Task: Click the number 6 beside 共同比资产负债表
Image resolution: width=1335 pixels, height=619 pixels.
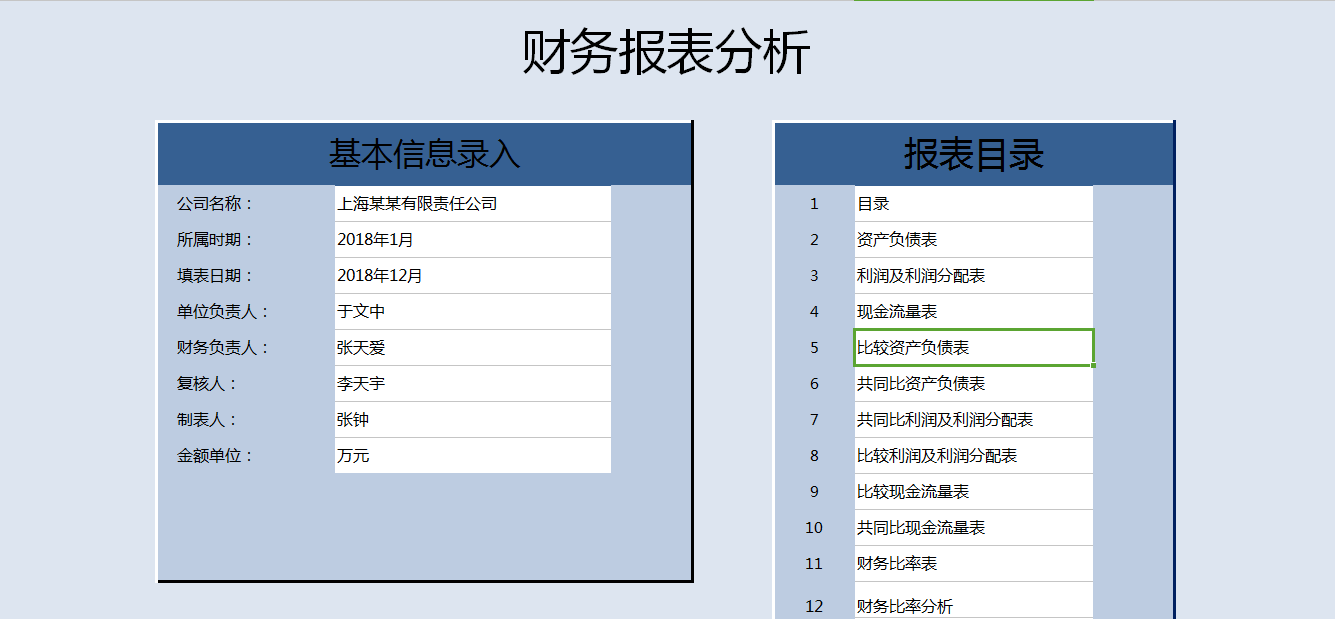Action: click(x=814, y=384)
